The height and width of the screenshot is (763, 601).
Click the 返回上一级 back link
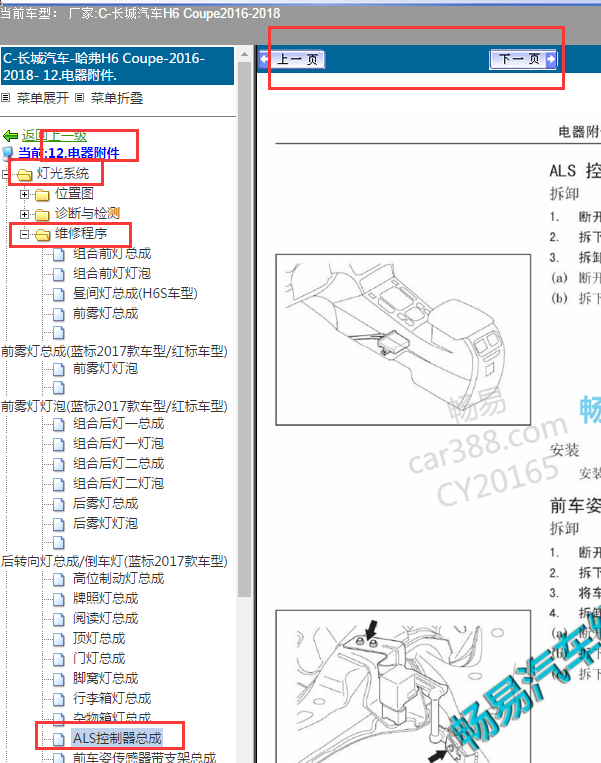54,136
